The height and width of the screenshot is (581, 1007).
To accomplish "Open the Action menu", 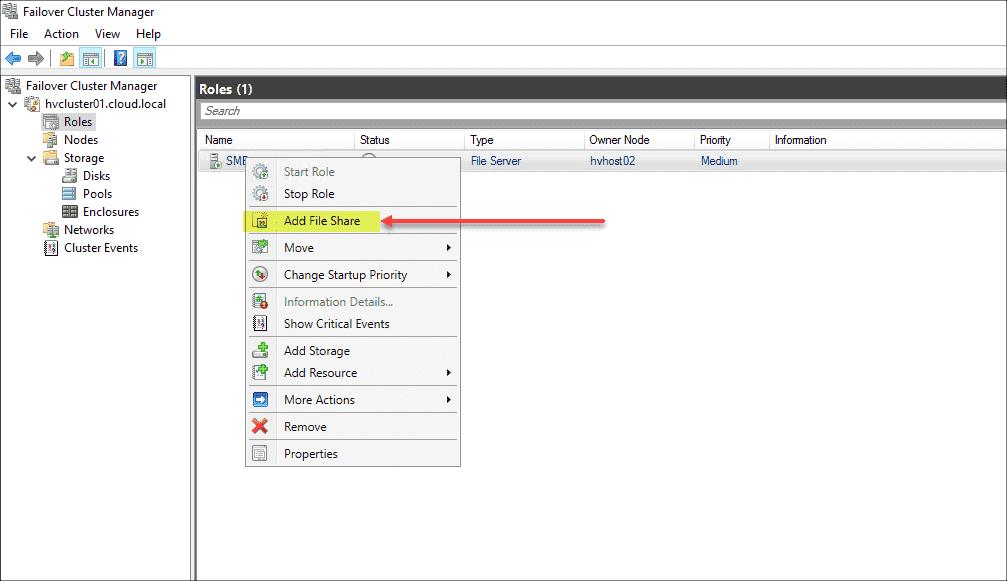I will pyautogui.click(x=61, y=33).
